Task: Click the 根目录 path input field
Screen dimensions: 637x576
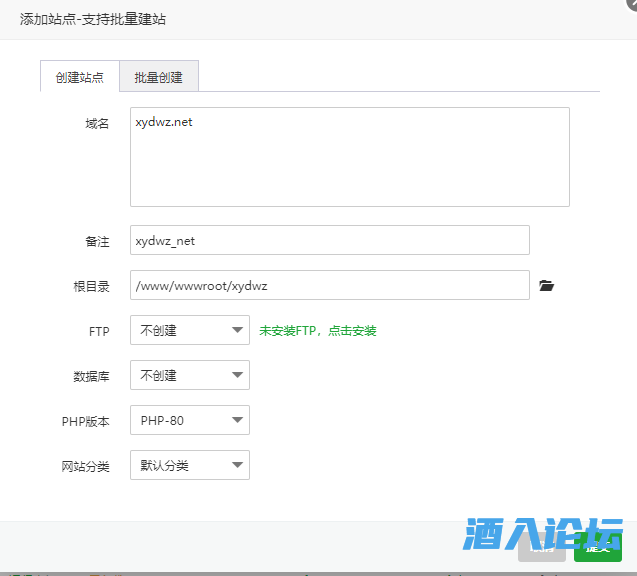Action: click(329, 285)
